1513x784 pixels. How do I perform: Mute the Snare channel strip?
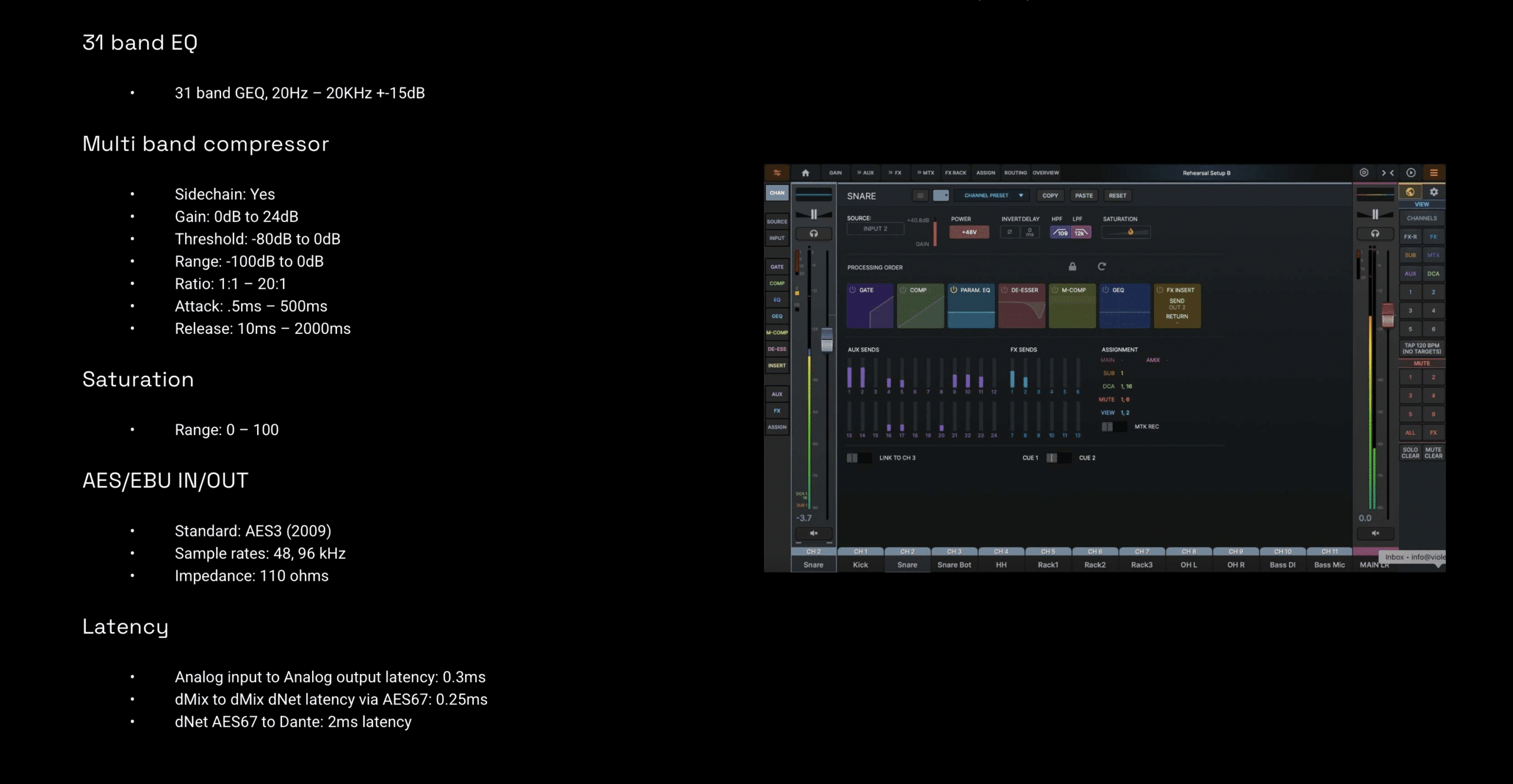[x=814, y=533]
